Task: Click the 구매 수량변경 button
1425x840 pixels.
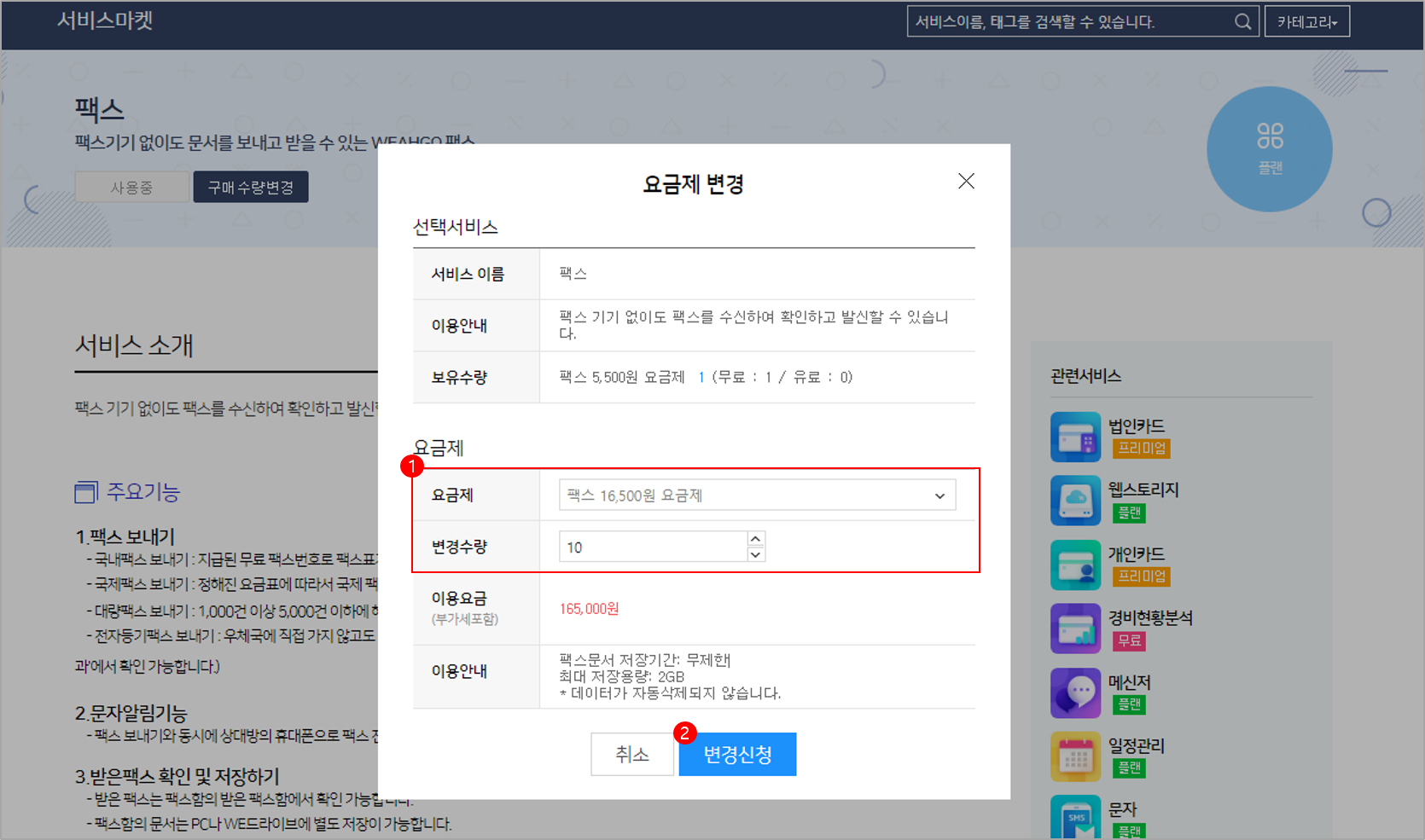Action: (x=251, y=188)
